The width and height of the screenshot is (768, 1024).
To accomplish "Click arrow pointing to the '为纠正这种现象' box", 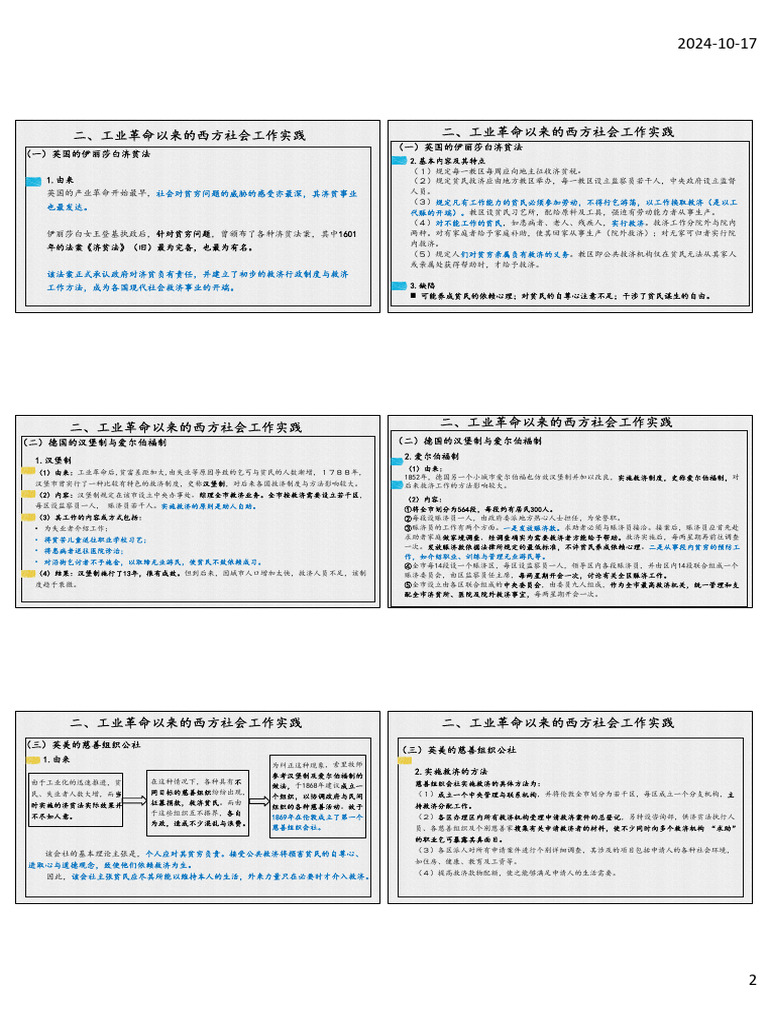I will point(259,800).
